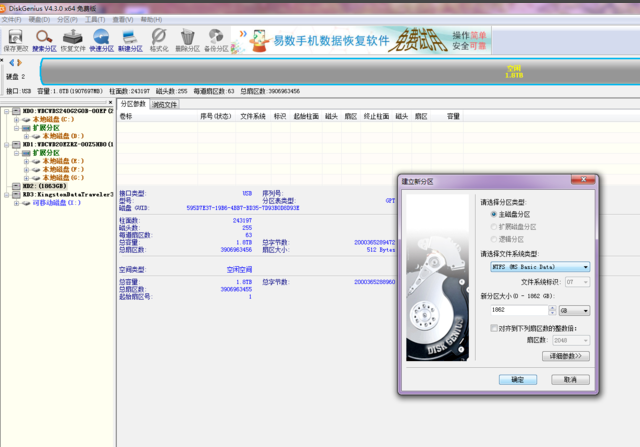The height and width of the screenshot is (447, 640).
Task: Click the Backup Partition (备份分区) toolbar icon
Action: pyautogui.click(x=216, y=40)
